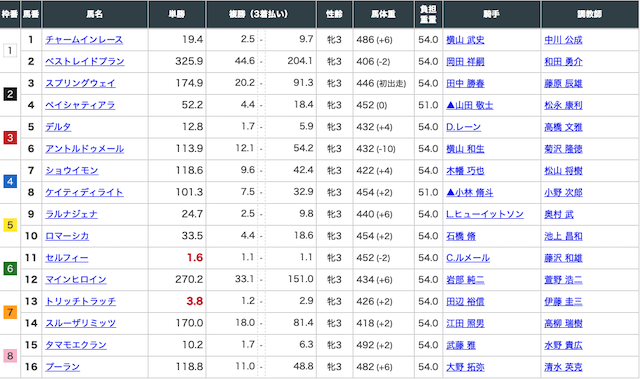
Task: View jockey 田中 勝春 profile
Action: (465, 84)
